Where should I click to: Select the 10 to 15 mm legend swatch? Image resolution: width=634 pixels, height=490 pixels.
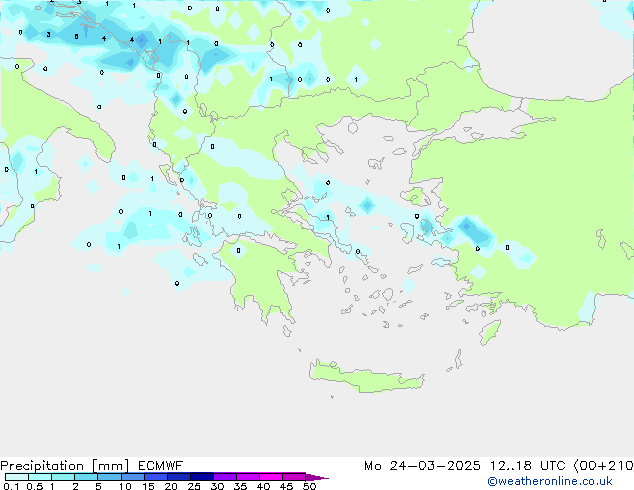[132, 477]
